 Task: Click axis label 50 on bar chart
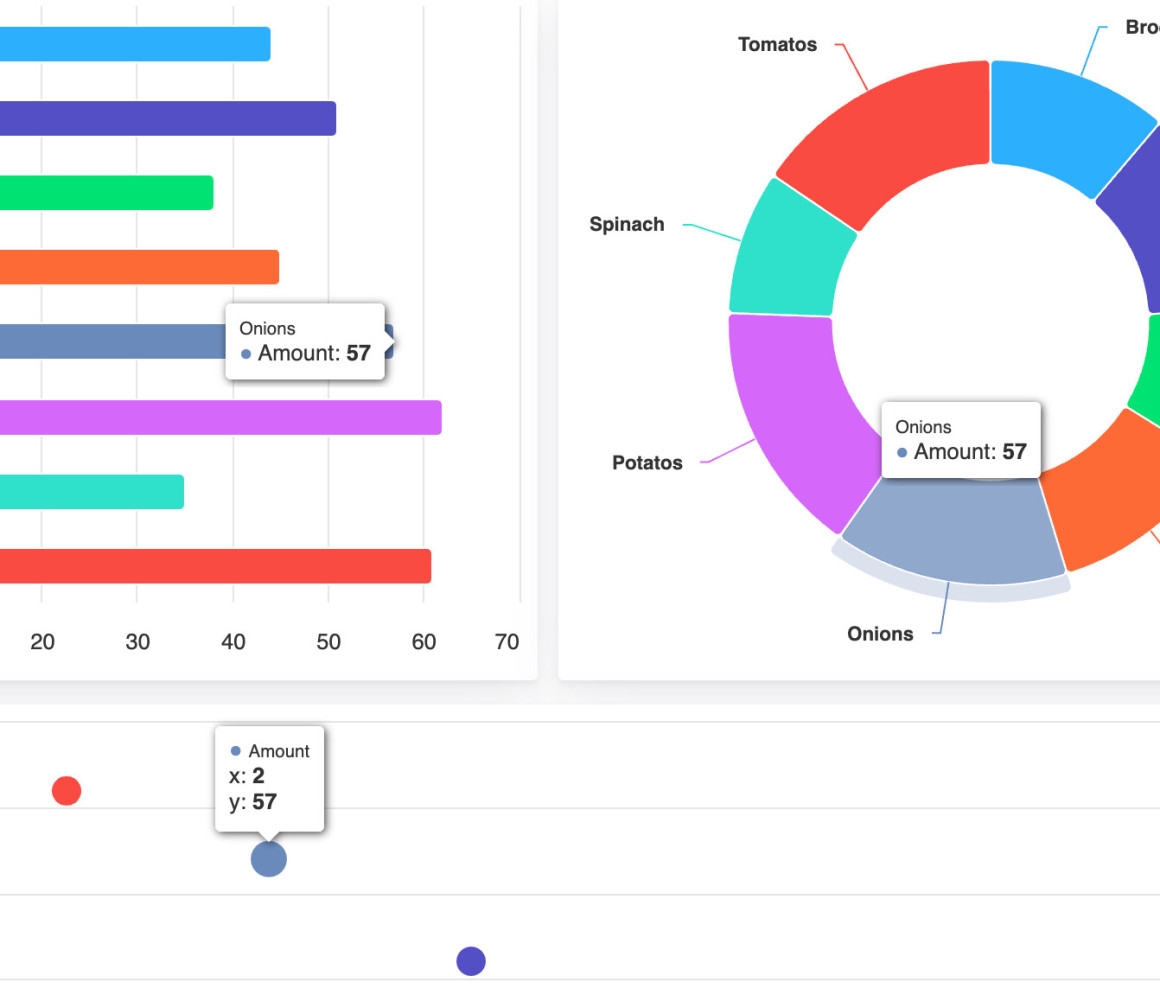click(x=328, y=641)
